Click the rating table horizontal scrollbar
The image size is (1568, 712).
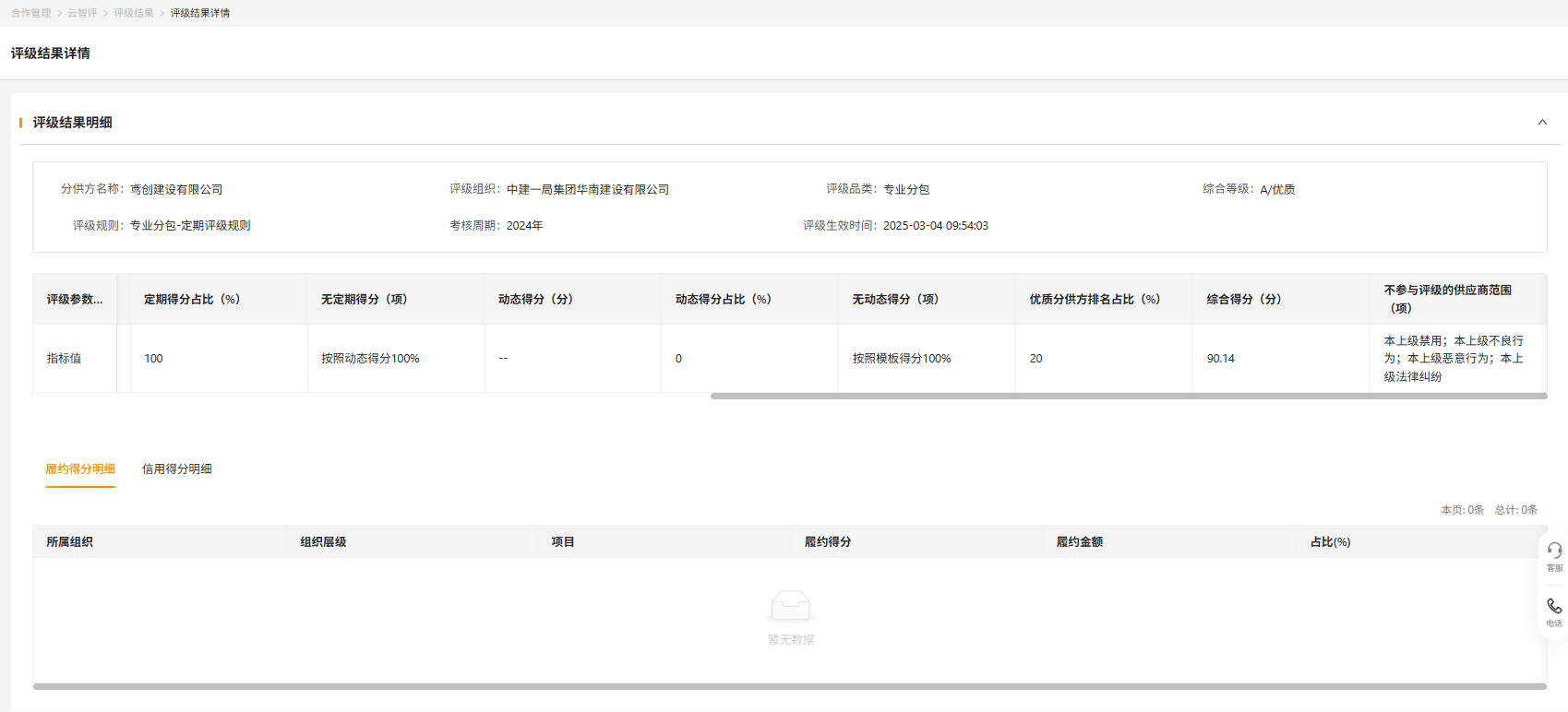(x=1128, y=397)
